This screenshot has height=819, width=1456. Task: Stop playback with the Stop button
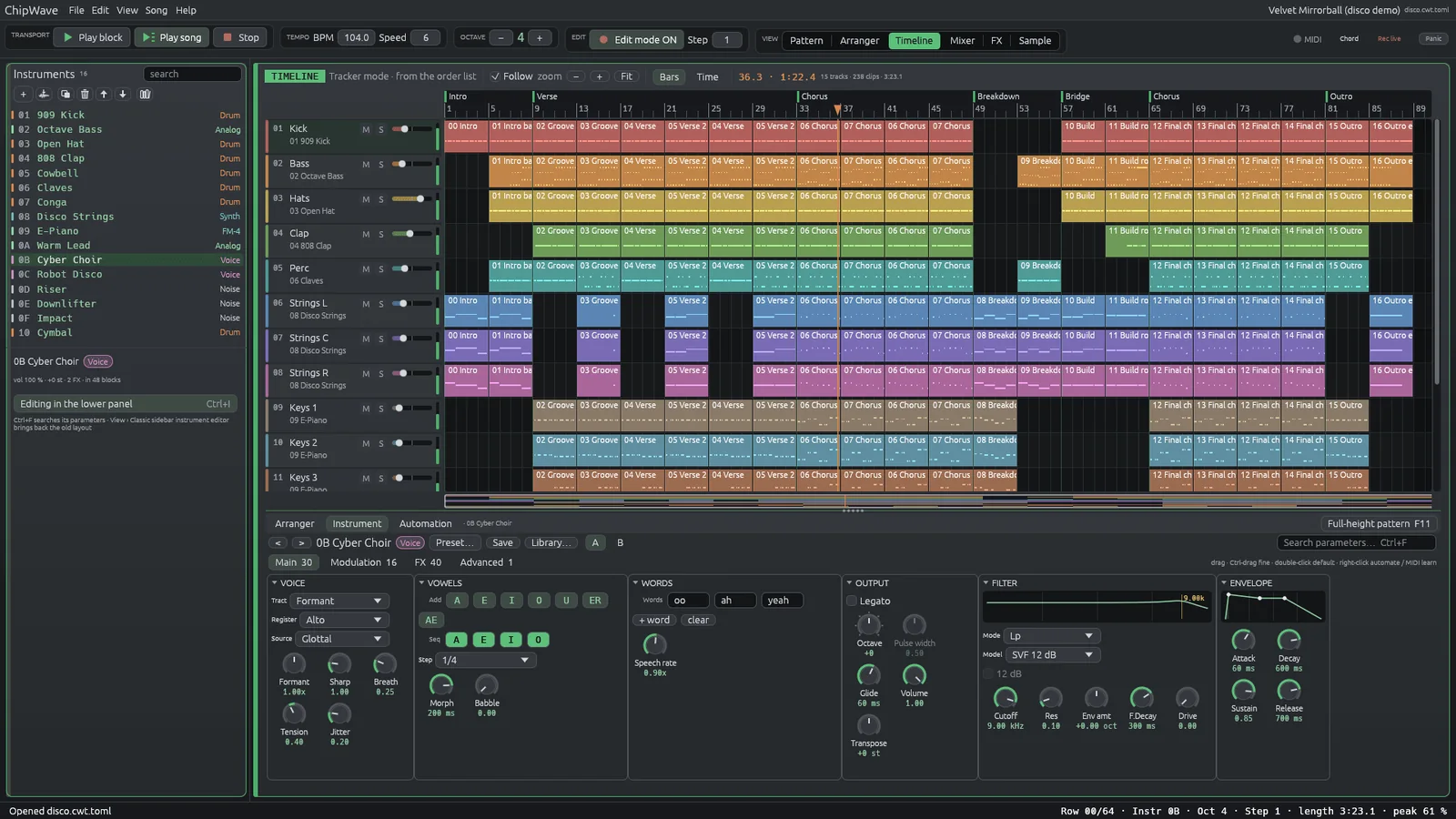(240, 37)
